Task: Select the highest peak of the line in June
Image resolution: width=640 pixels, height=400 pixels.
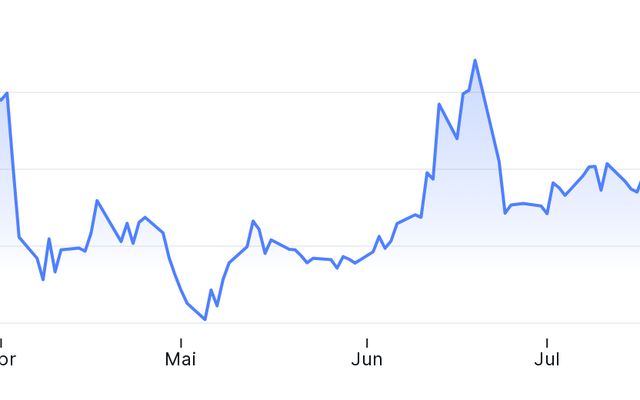Action: pyautogui.click(x=475, y=60)
